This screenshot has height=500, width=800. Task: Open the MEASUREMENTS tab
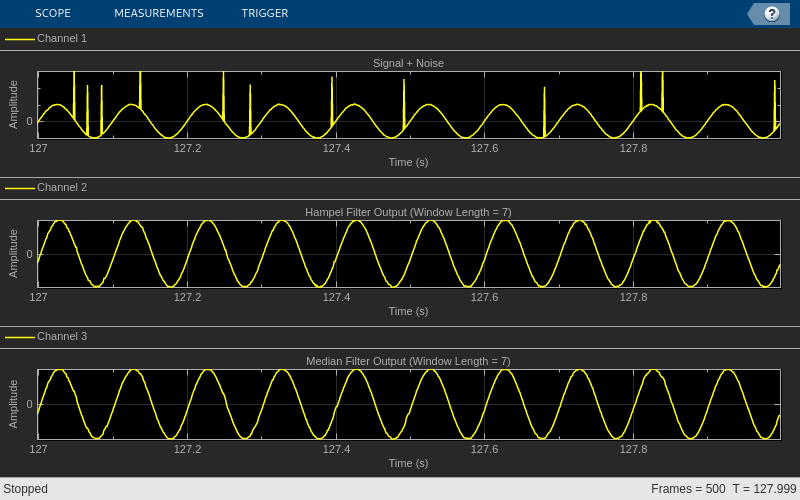(159, 13)
